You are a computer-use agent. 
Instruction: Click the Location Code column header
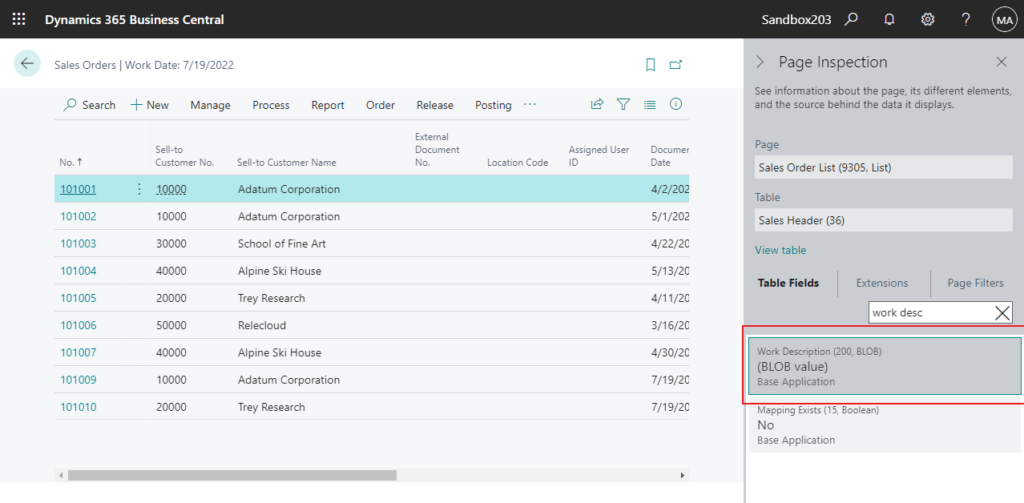pyautogui.click(x=517, y=163)
